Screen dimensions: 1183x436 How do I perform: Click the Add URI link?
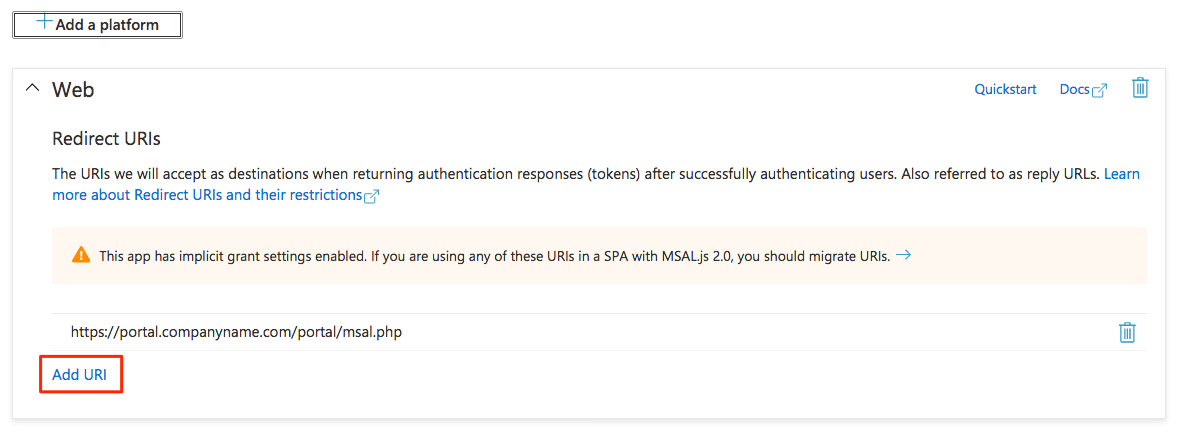click(x=80, y=375)
